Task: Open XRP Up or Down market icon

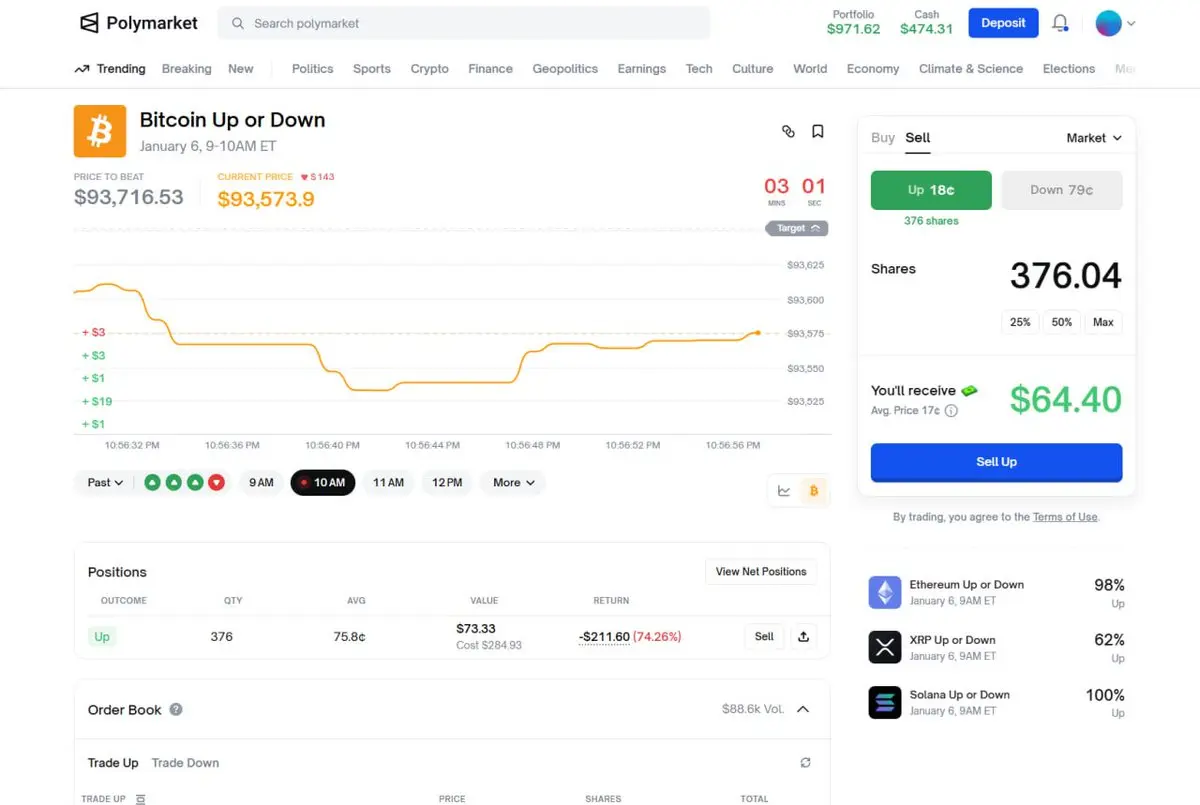Action: click(x=885, y=647)
